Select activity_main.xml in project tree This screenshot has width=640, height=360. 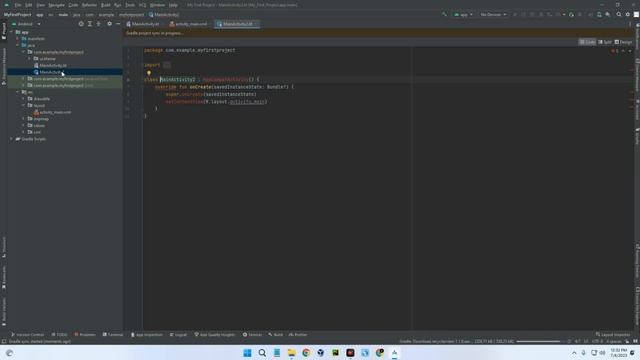click(x=52, y=112)
